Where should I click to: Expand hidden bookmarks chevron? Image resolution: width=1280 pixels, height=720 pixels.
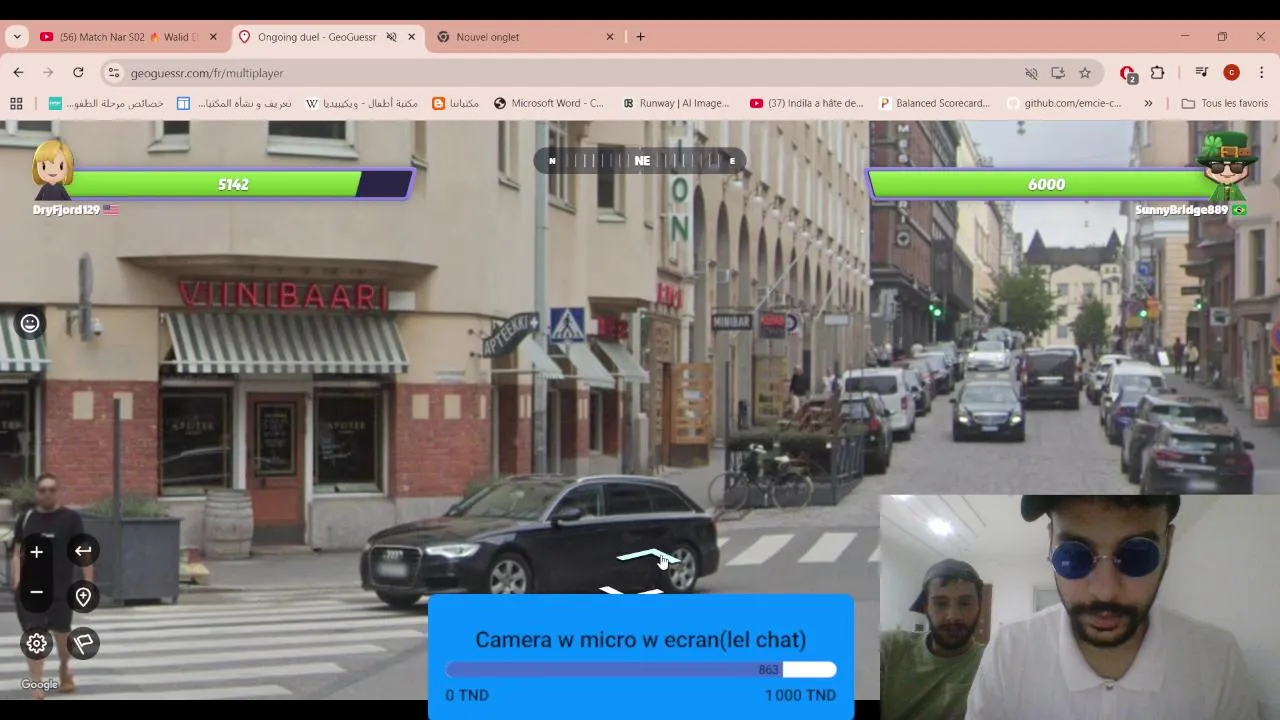click(1148, 103)
